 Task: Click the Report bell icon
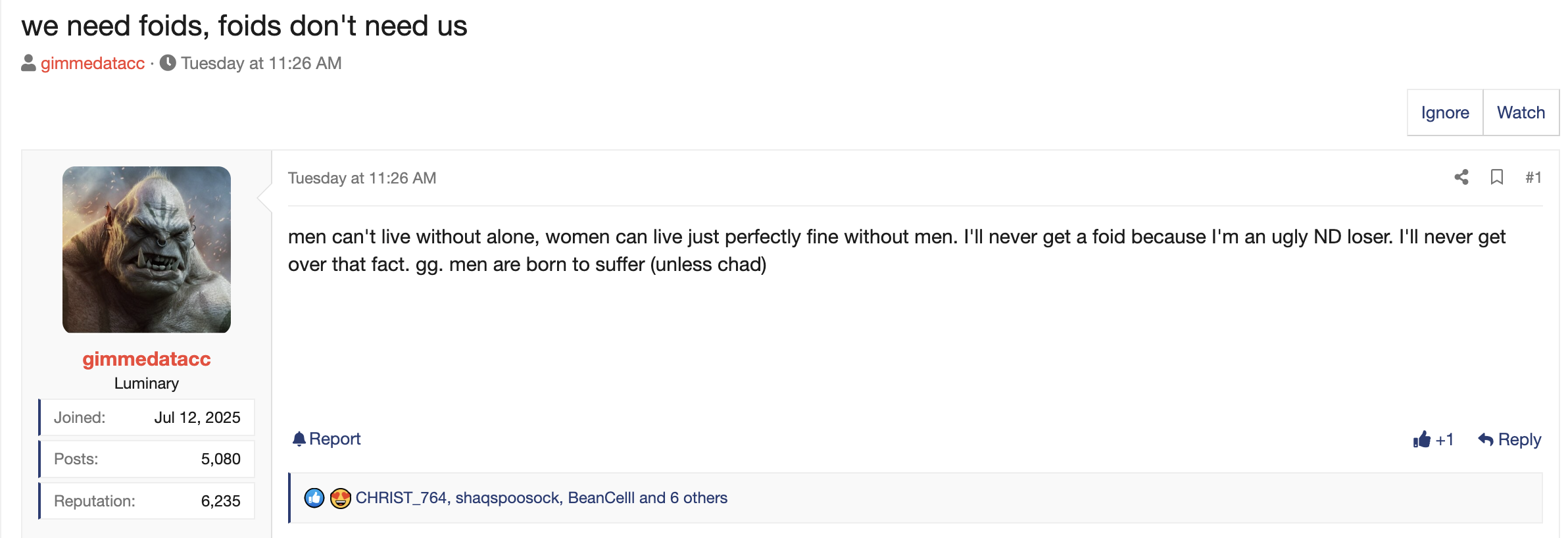(299, 439)
